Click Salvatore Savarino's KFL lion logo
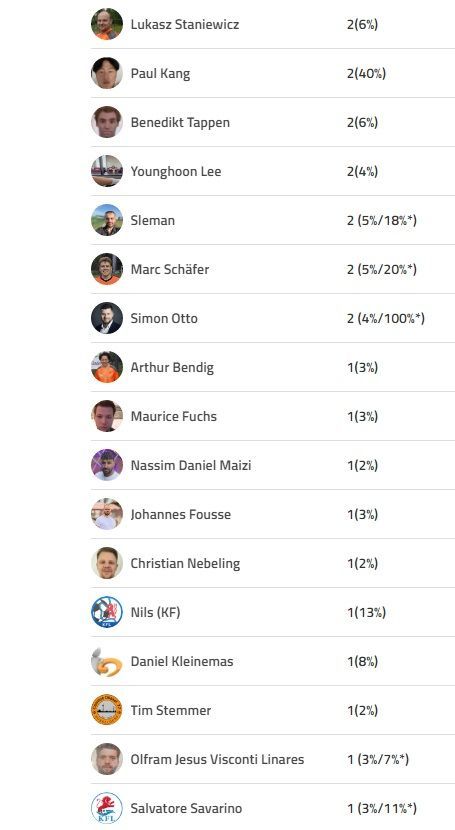455x830 pixels. click(107, 808)
